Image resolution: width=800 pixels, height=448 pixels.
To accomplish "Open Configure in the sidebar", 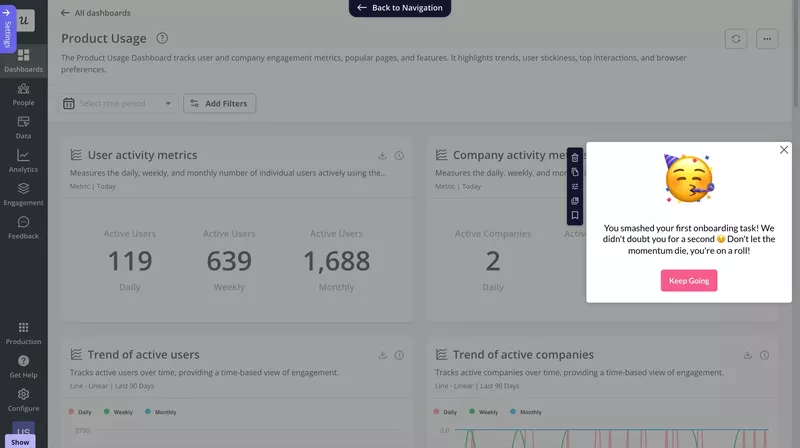I will 23,400.
